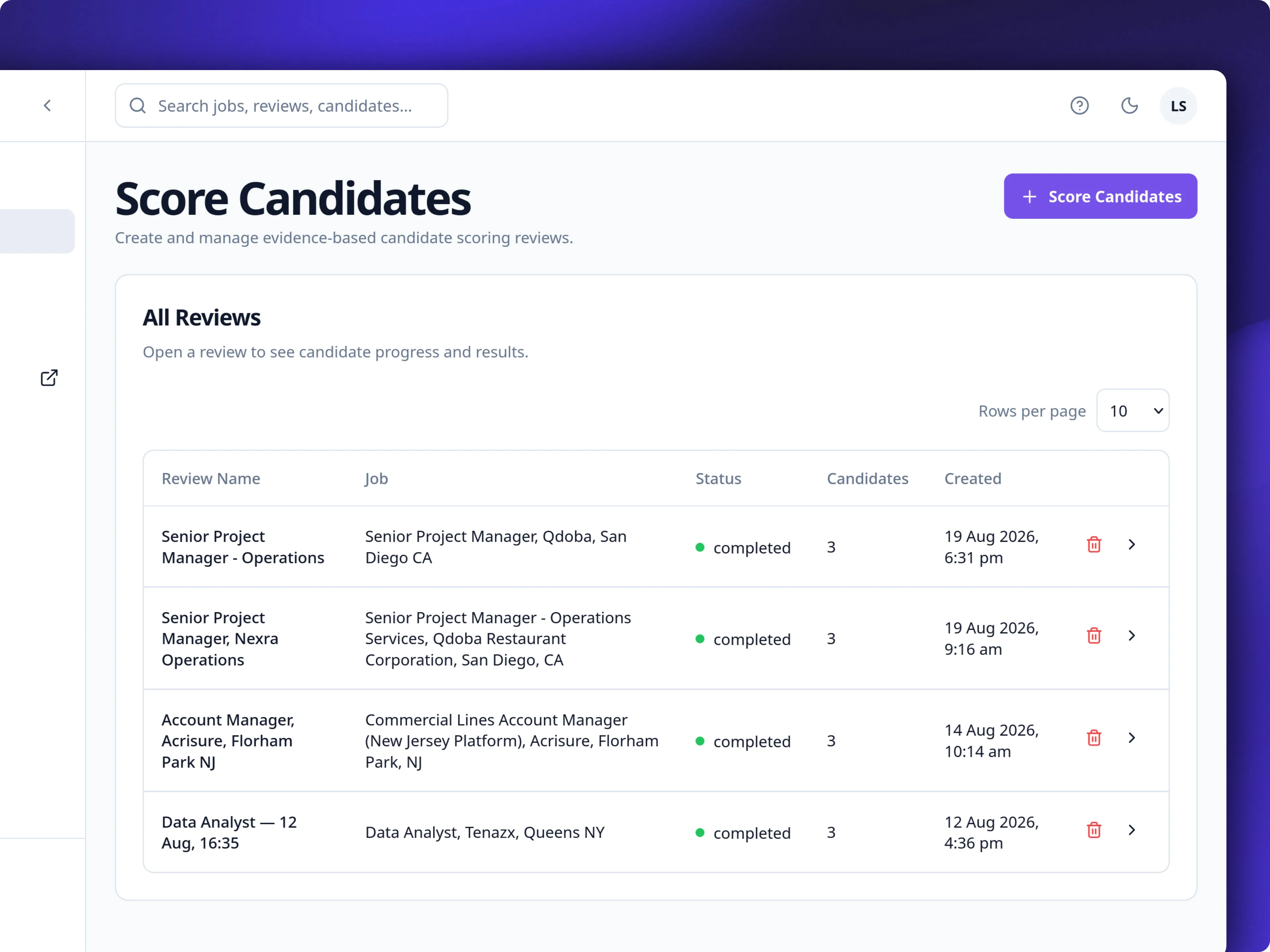1270x952 pixels.
Task: Click completed status in Data Analyst row
Action: (x=743, y=833)
